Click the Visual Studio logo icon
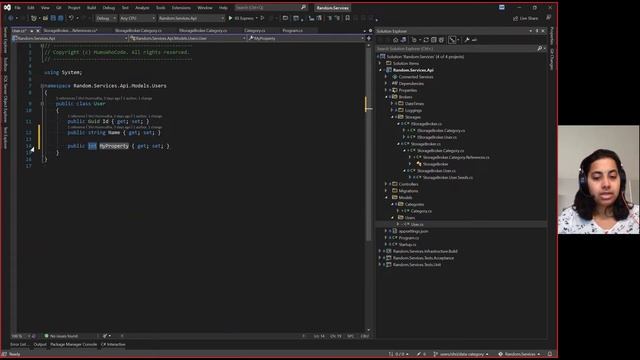Viewport: 640px width, 360px height. 7,7
